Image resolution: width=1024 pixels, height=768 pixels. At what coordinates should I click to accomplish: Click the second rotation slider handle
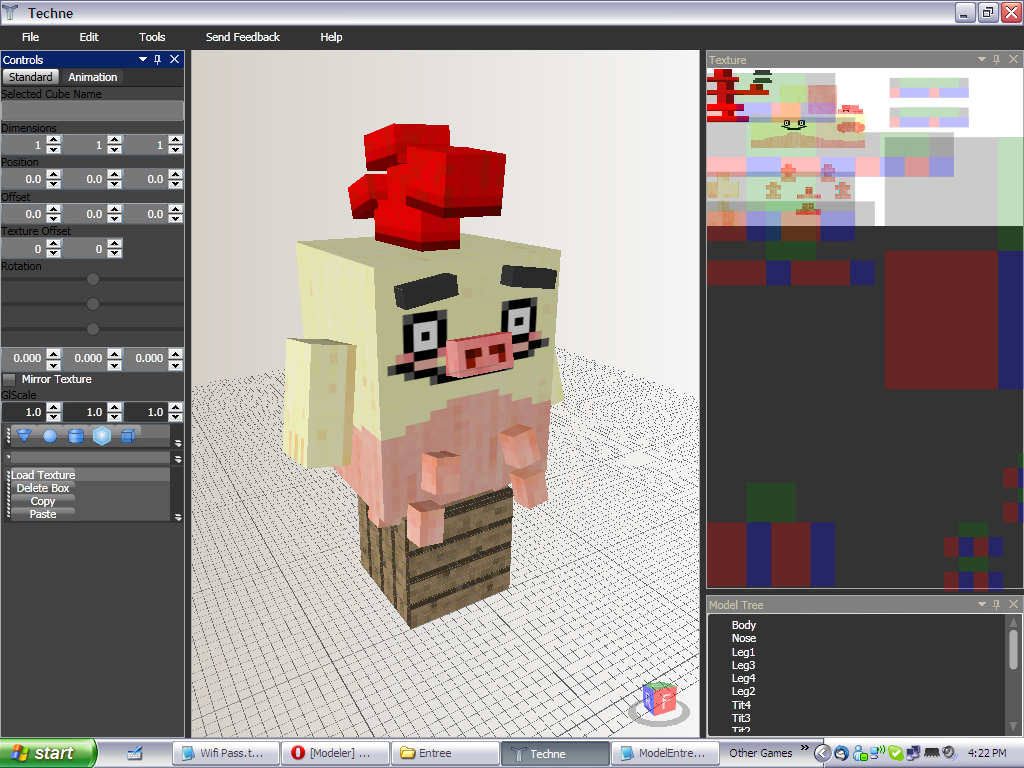pos(93,304)
